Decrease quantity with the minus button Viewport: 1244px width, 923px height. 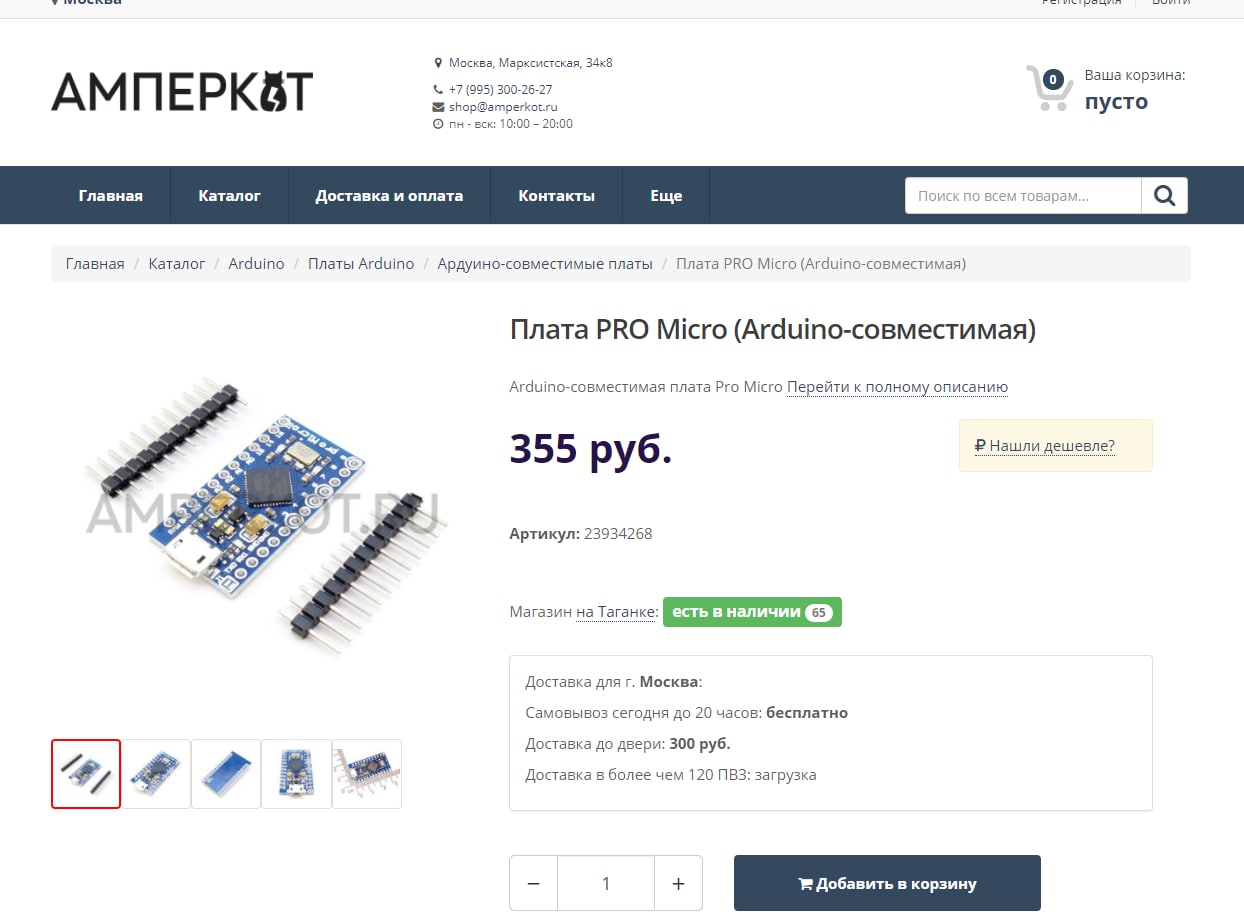point(534,883)
